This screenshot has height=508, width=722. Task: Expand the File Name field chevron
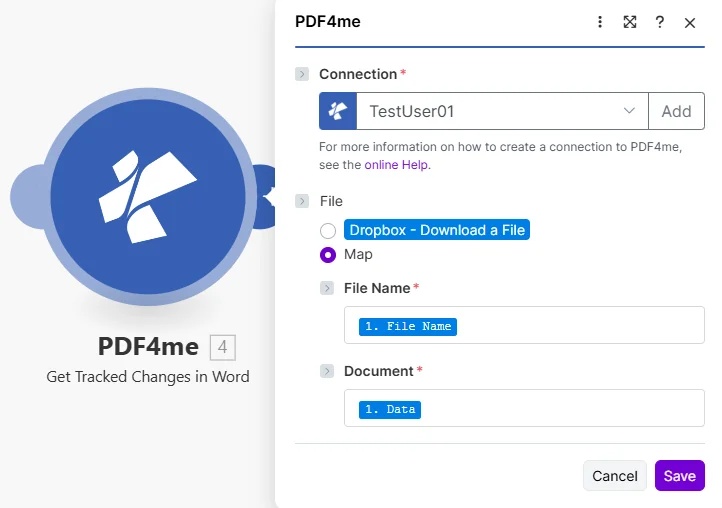[x=326, y=288]
